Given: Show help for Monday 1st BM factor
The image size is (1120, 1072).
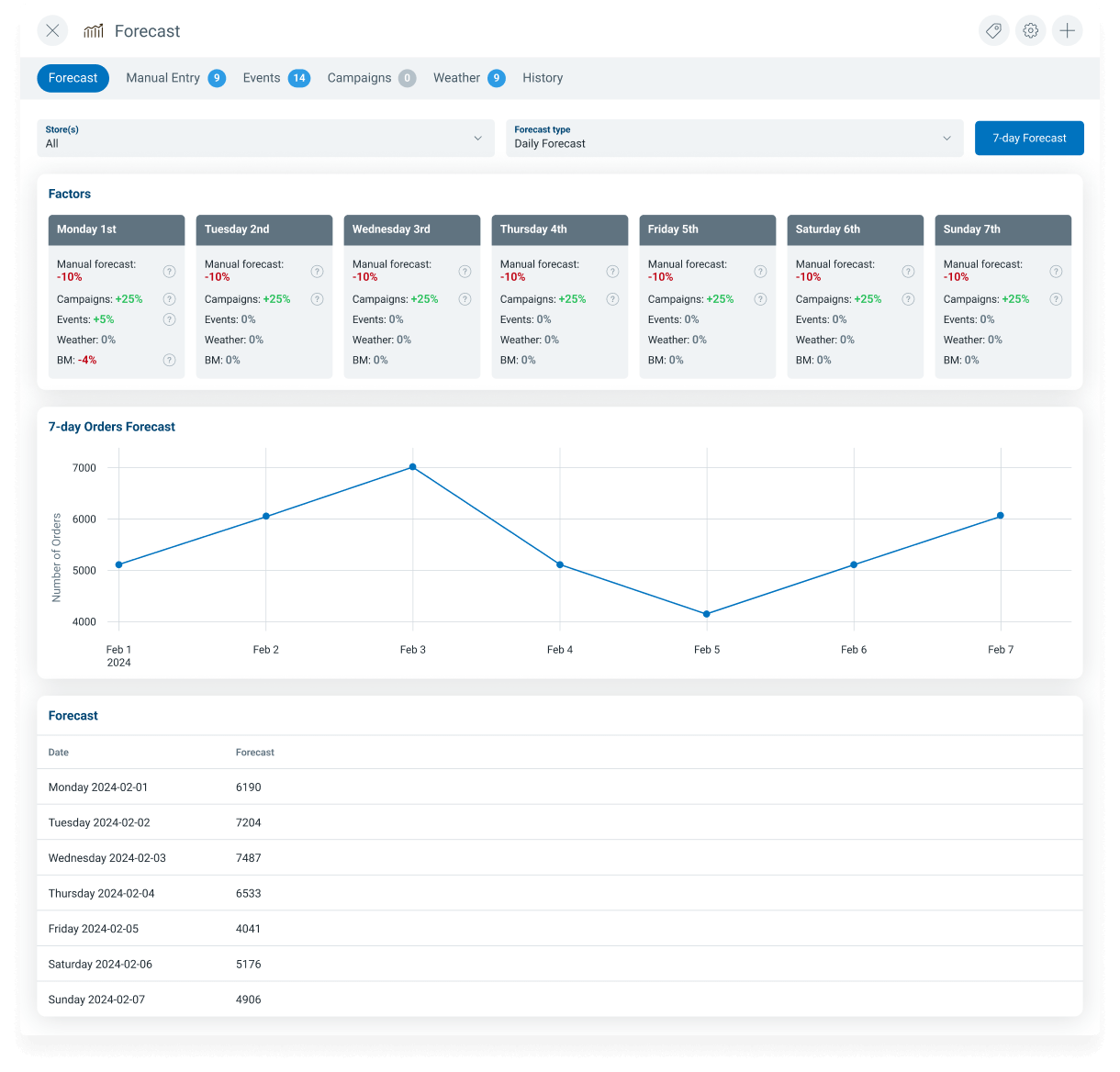Looking at the screenshot, I should 169,360.
